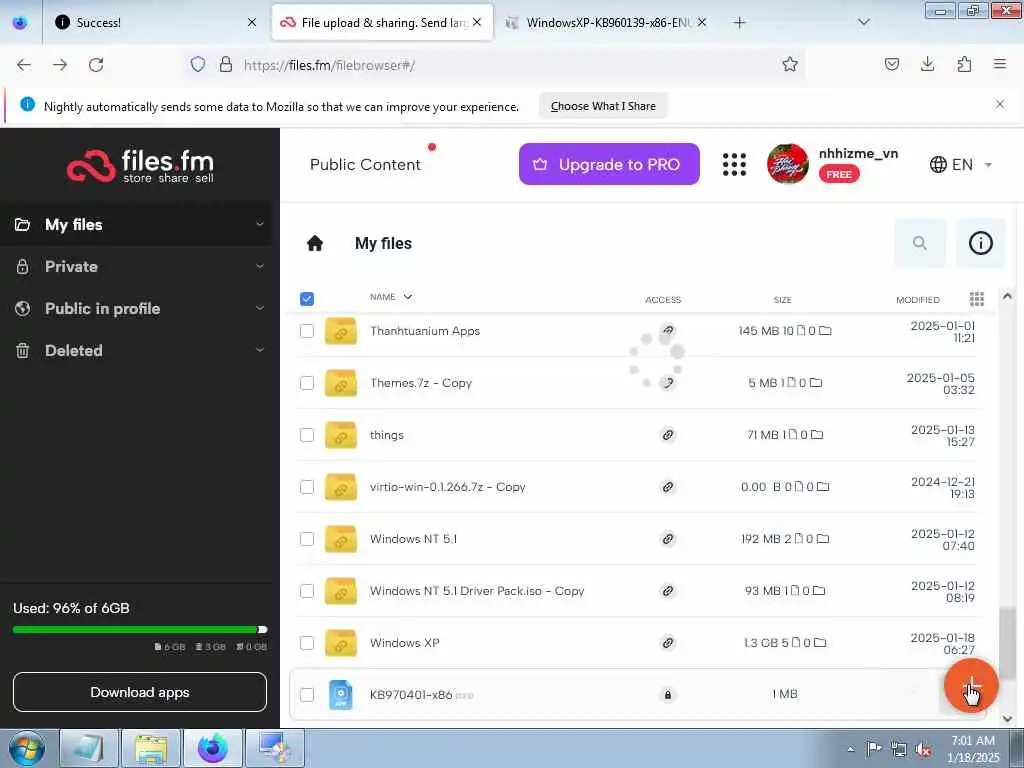Click share link icon for Windows XP folder
The height and width of the screenshot is (768, 1024).
click(667, 643)
